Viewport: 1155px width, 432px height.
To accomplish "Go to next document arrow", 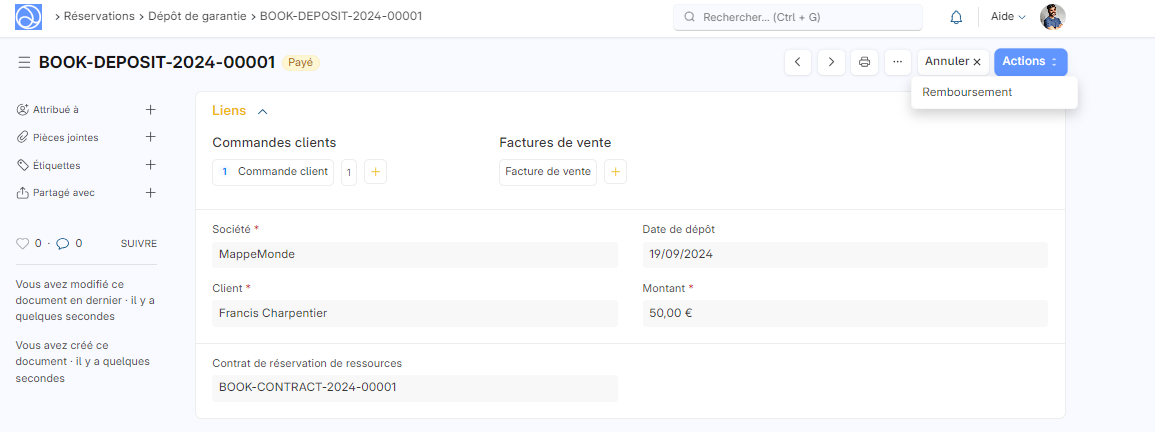I will [x=831, y=62].
